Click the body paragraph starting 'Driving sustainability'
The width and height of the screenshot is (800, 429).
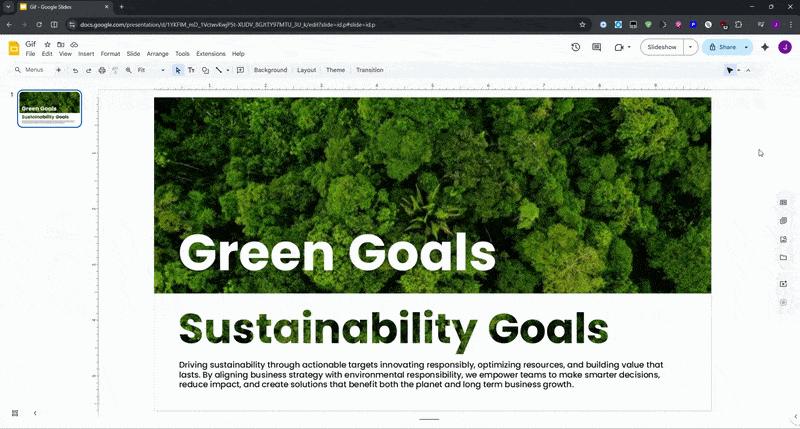pyautogui.click(x=421, y=374)
